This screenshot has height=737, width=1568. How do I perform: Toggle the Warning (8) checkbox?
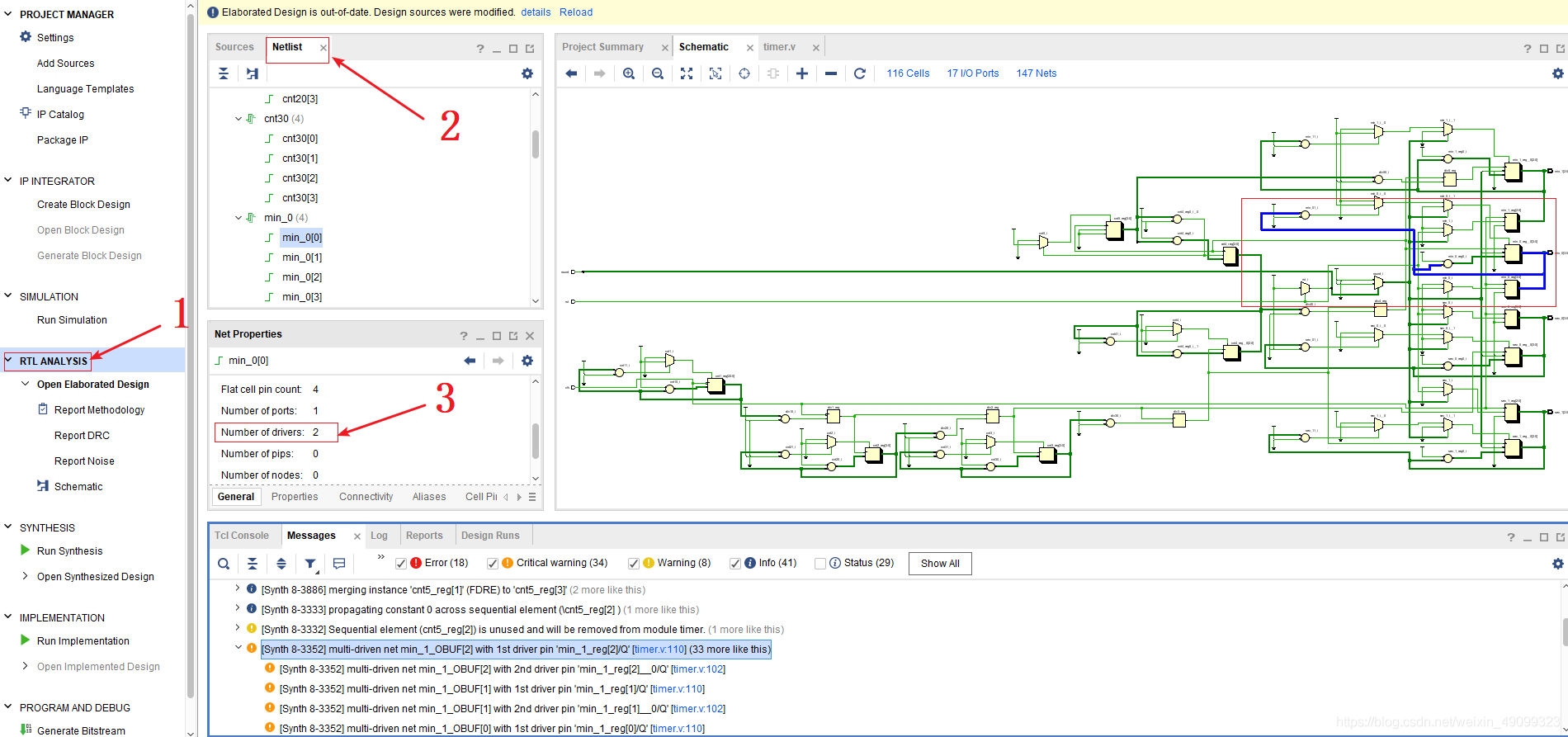pyautogui.click(x=634, y=564)
